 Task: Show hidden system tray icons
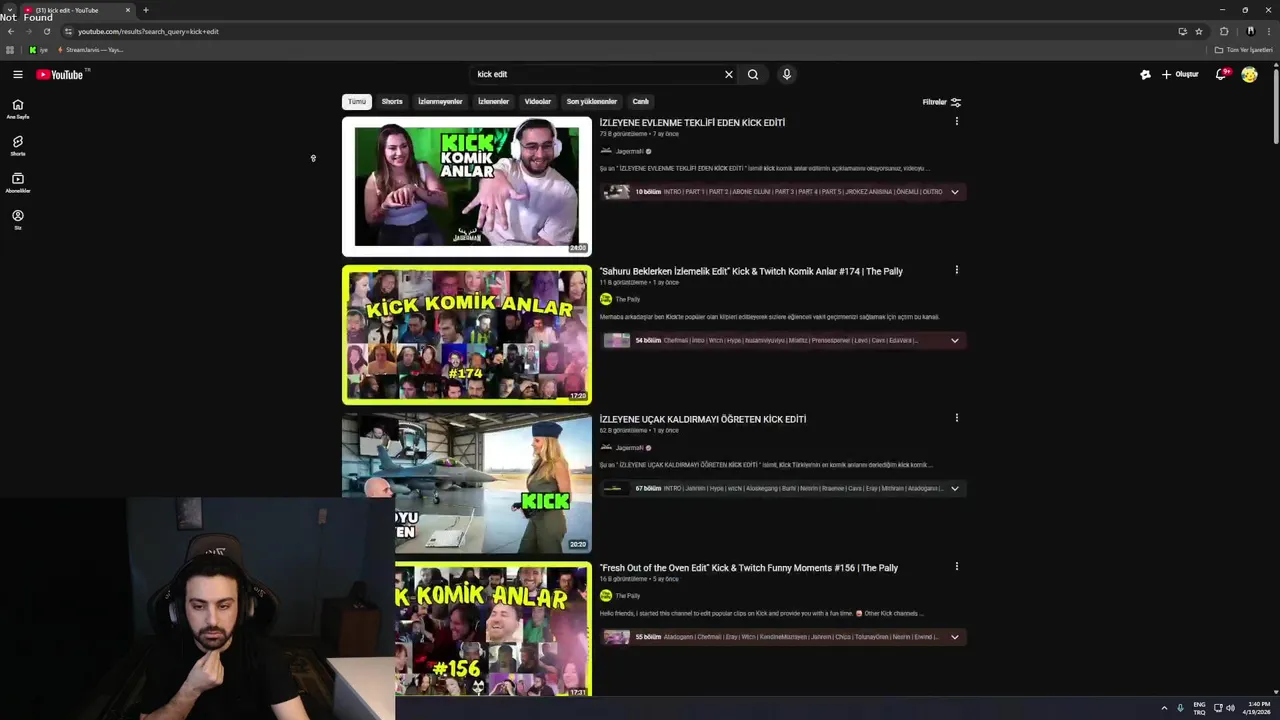coord(1164,708)
